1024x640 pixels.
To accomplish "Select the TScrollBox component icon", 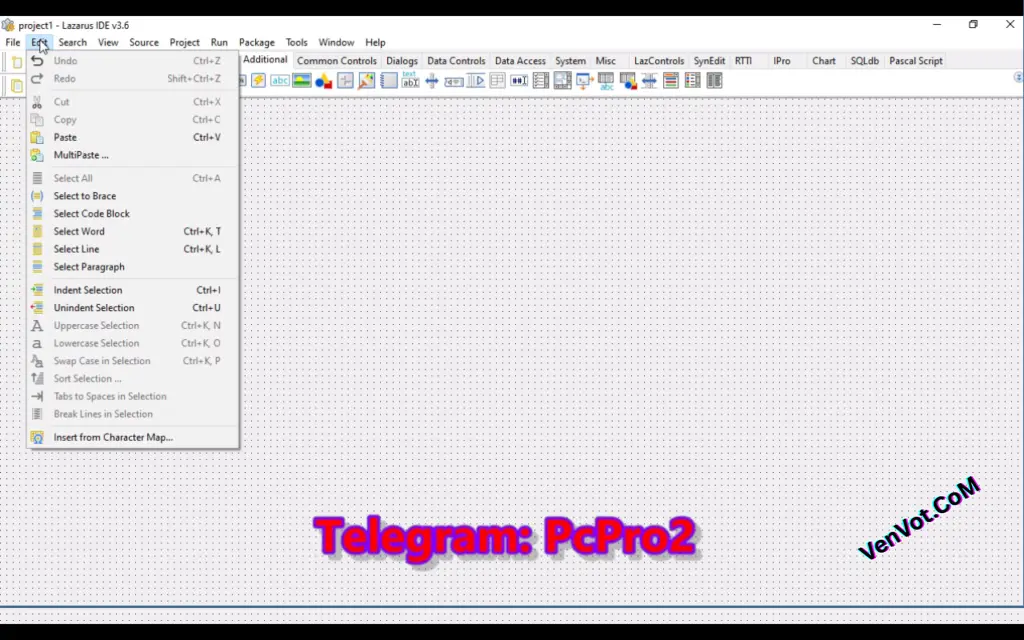I will tap(562, 80).
